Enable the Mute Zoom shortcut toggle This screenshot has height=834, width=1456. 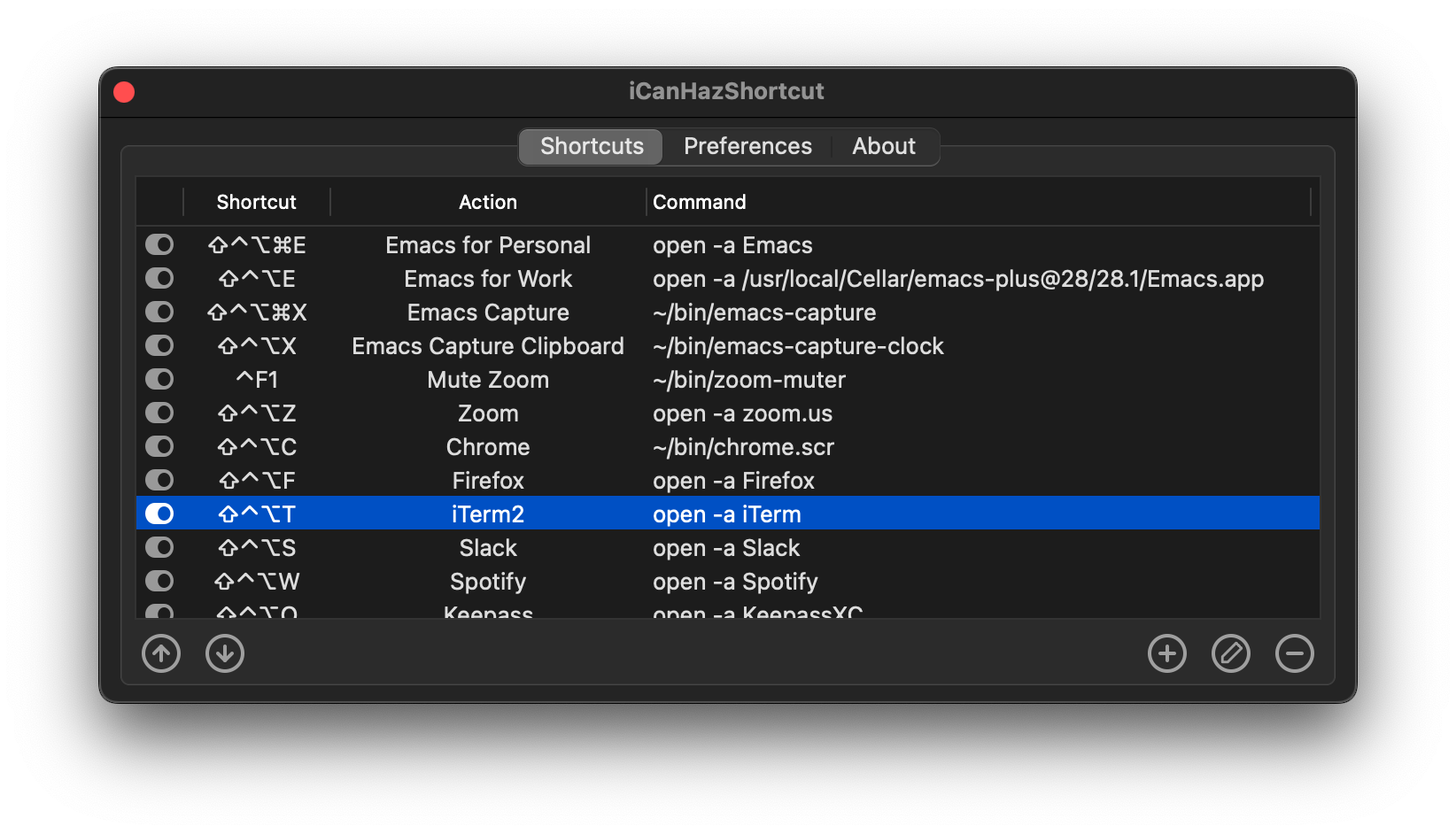159,379
